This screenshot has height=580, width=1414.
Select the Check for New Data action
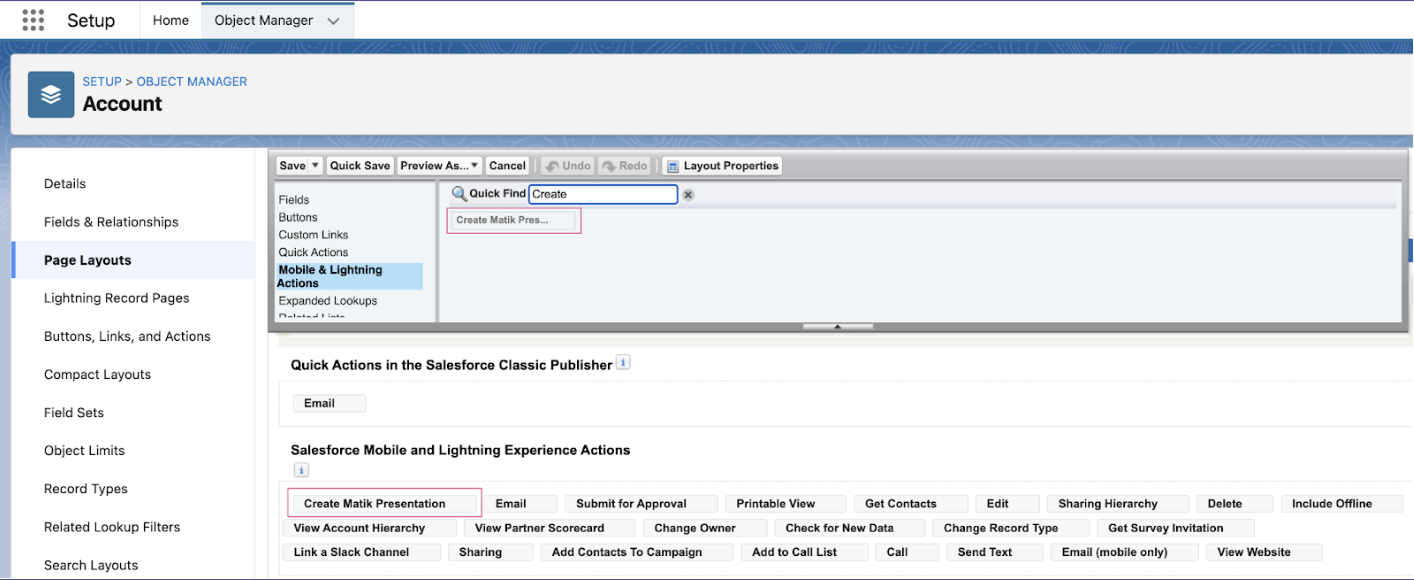850,528
